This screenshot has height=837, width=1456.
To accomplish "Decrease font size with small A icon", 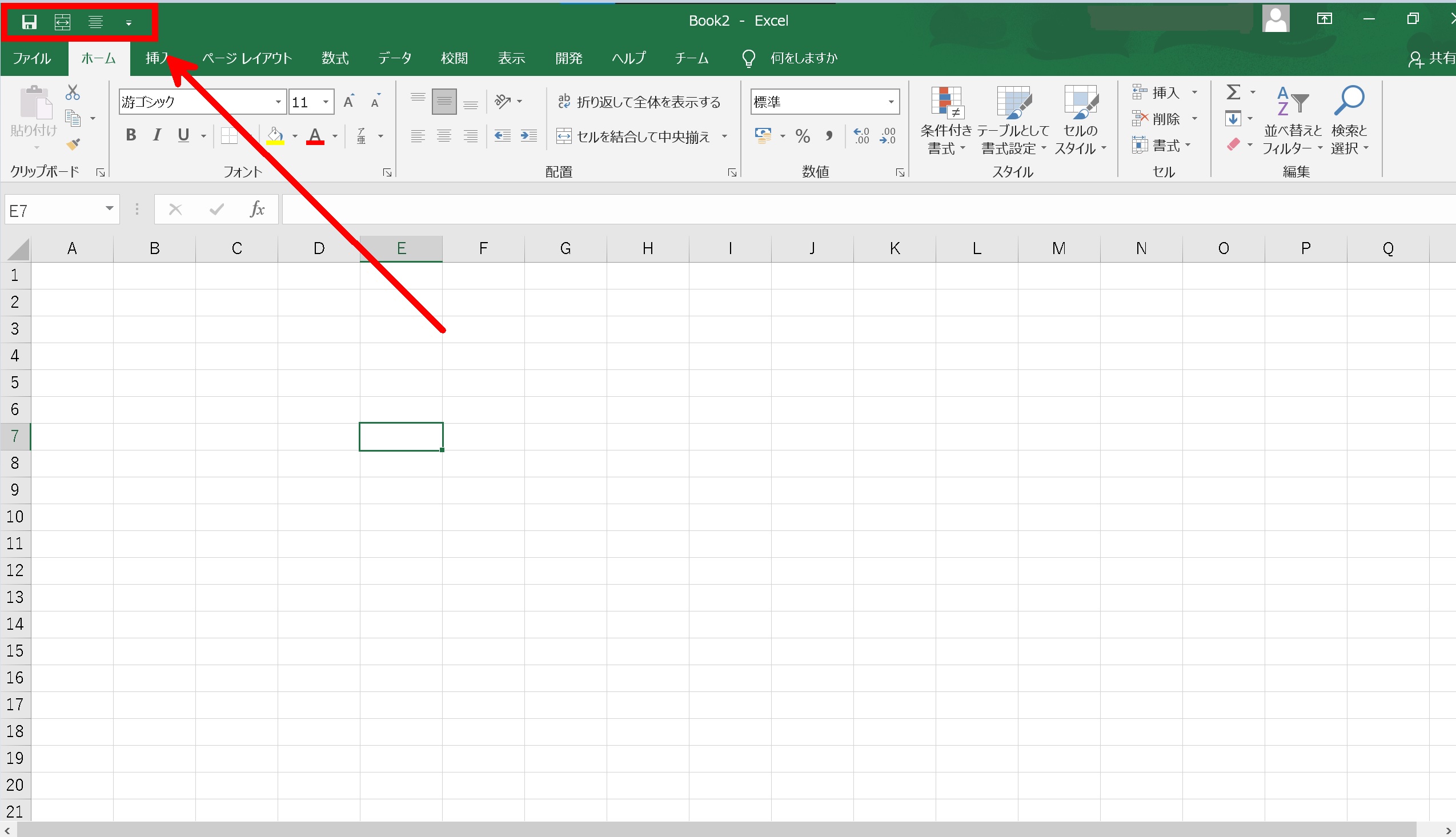I will pos(375,102).
